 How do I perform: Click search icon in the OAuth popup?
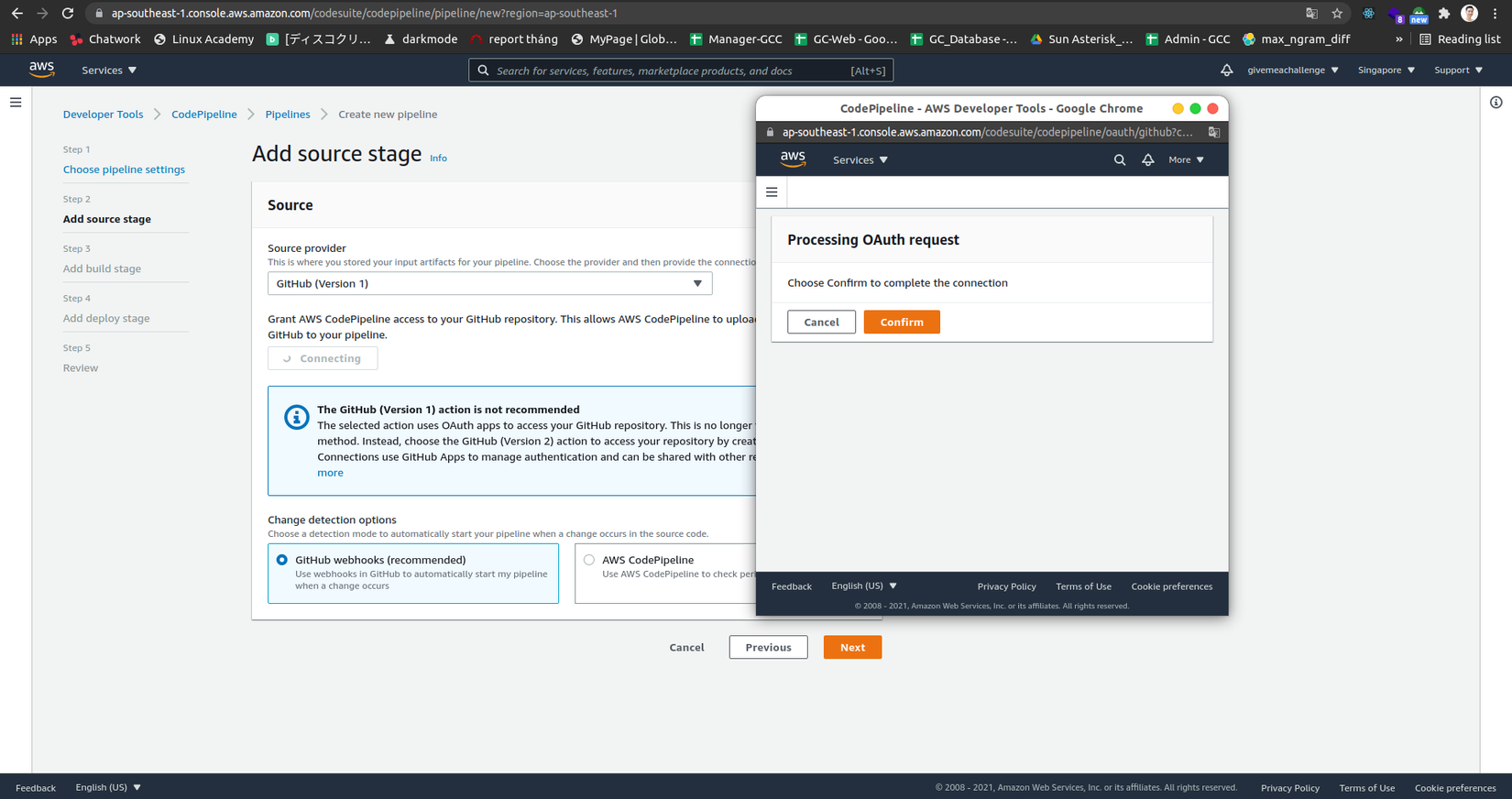[x=1119, y=160]
